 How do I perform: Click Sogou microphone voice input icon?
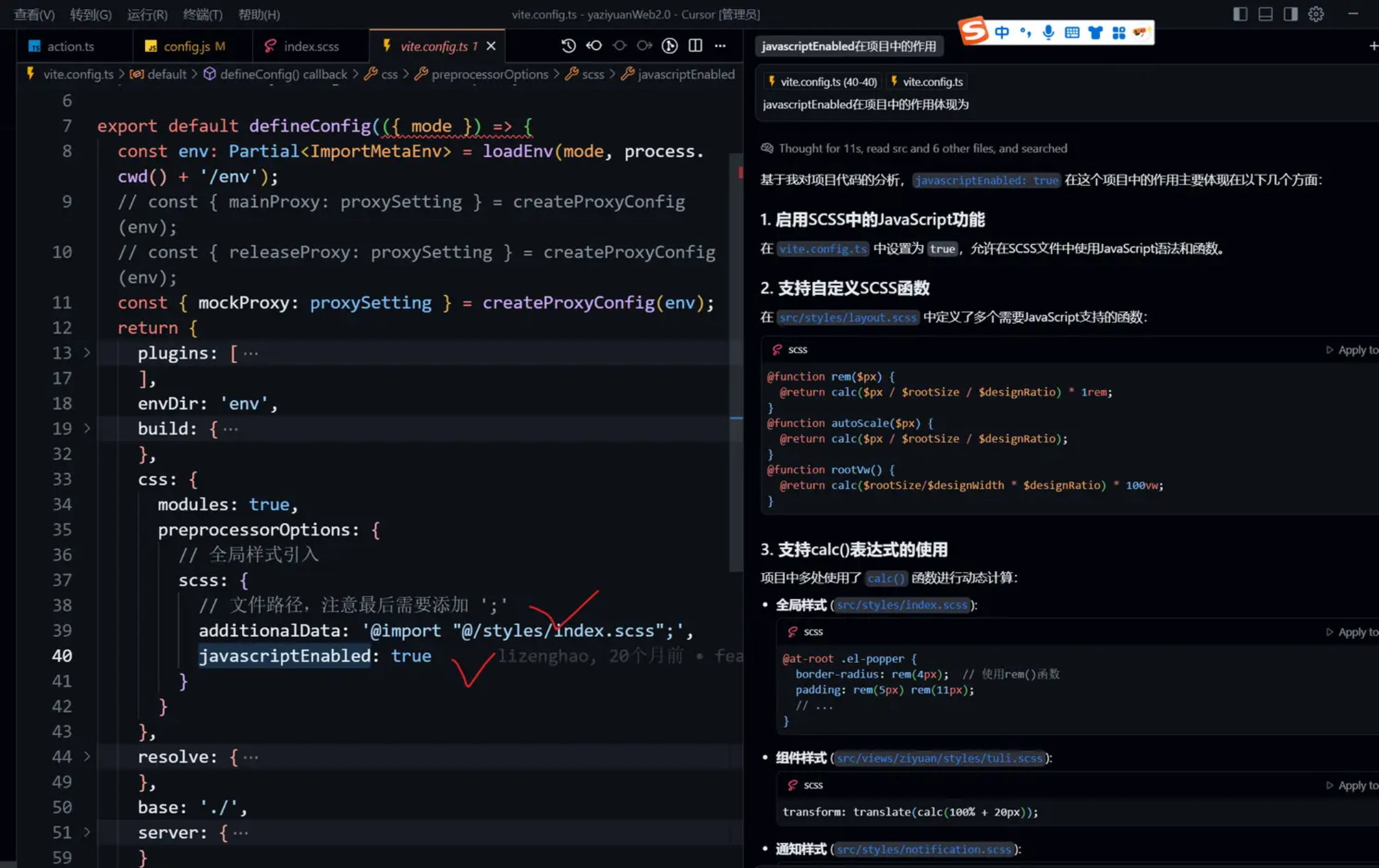(x=1048, y=32)
